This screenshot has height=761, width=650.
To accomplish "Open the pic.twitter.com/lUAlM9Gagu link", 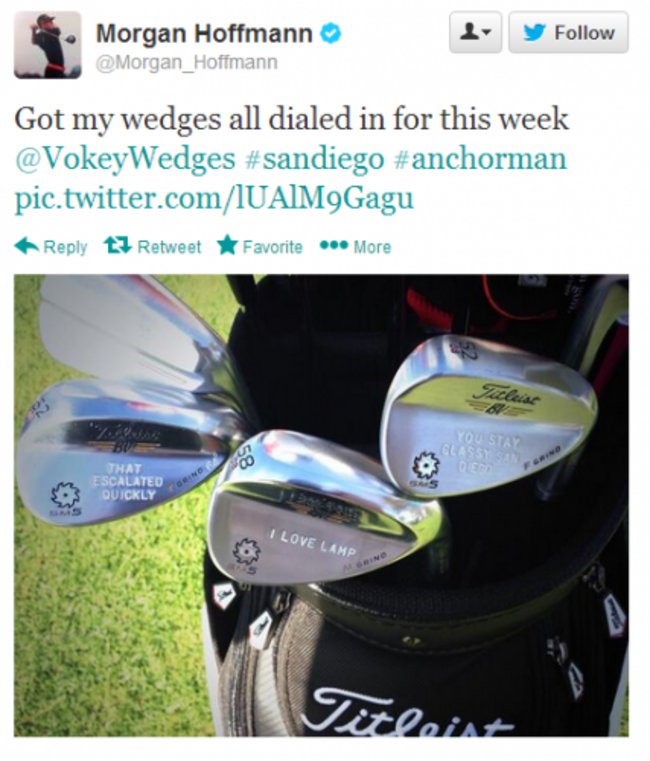I will [214, 199].
